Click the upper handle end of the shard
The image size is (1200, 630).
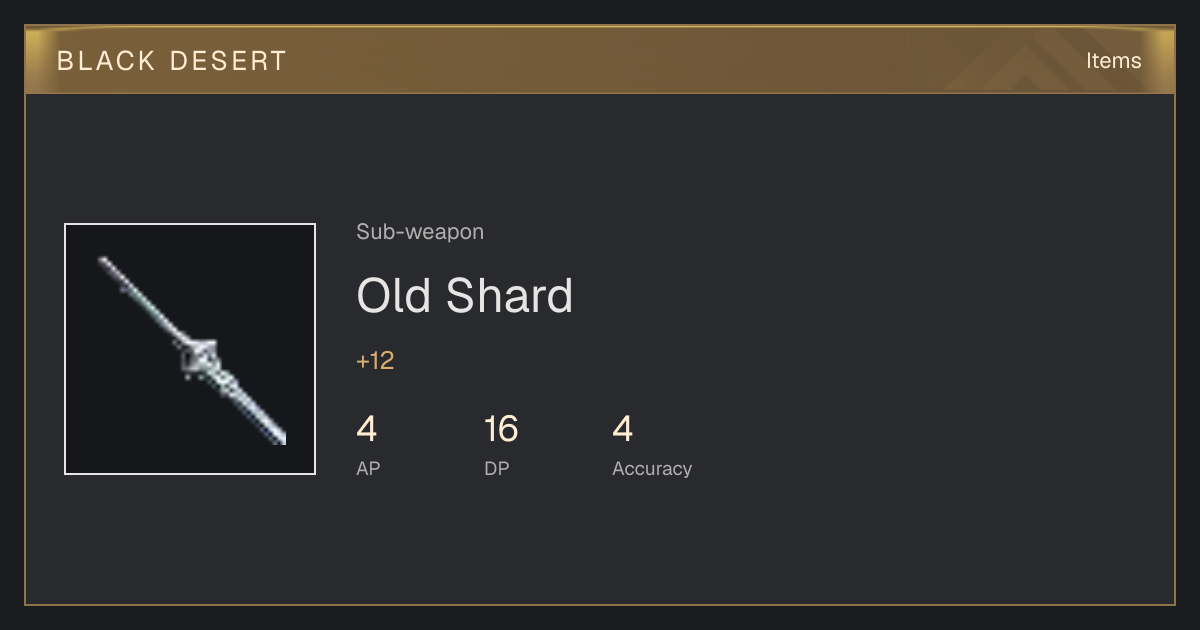click(107, 265)
